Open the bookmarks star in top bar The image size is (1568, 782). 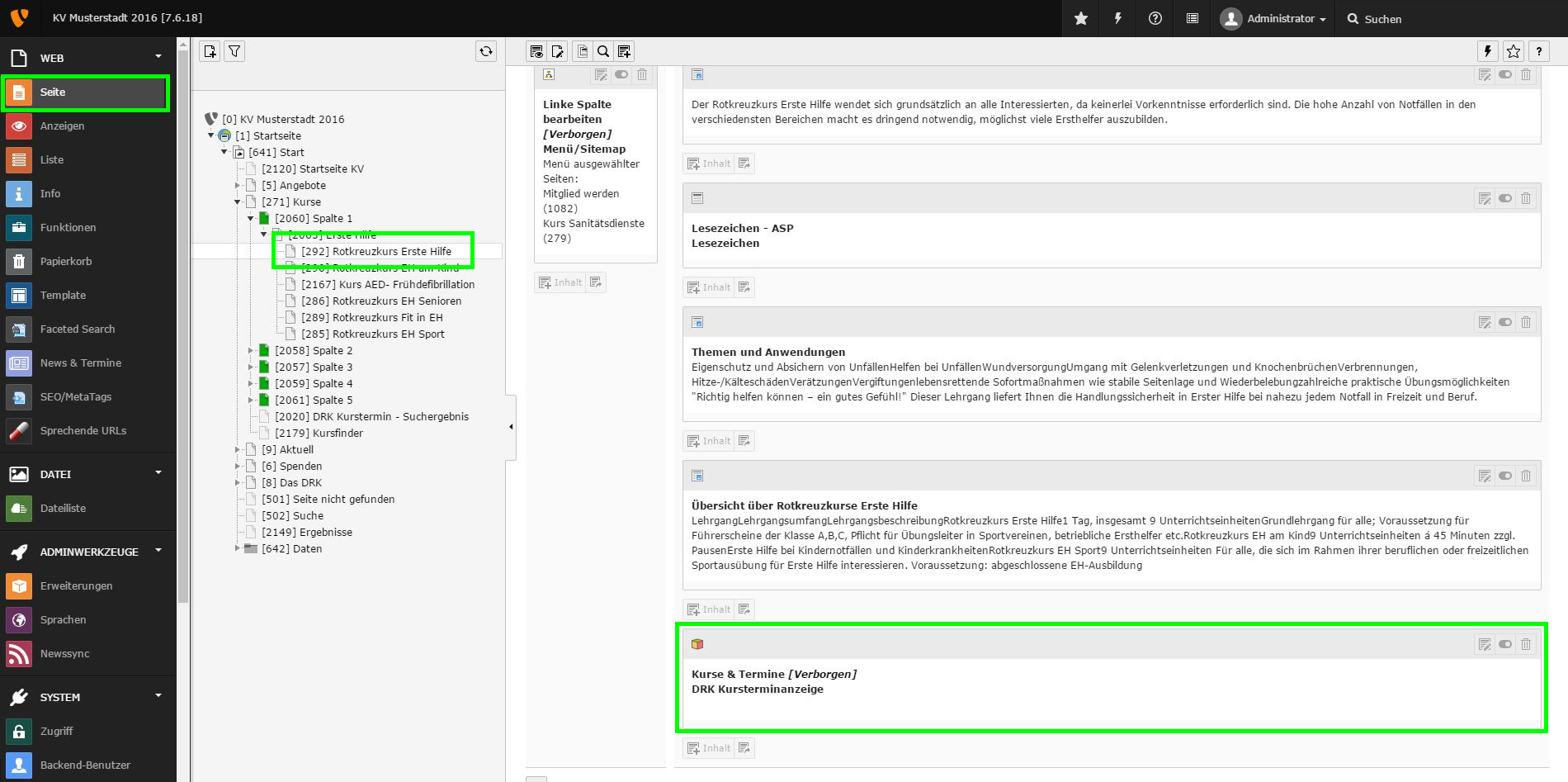(x=1080, y=18)
